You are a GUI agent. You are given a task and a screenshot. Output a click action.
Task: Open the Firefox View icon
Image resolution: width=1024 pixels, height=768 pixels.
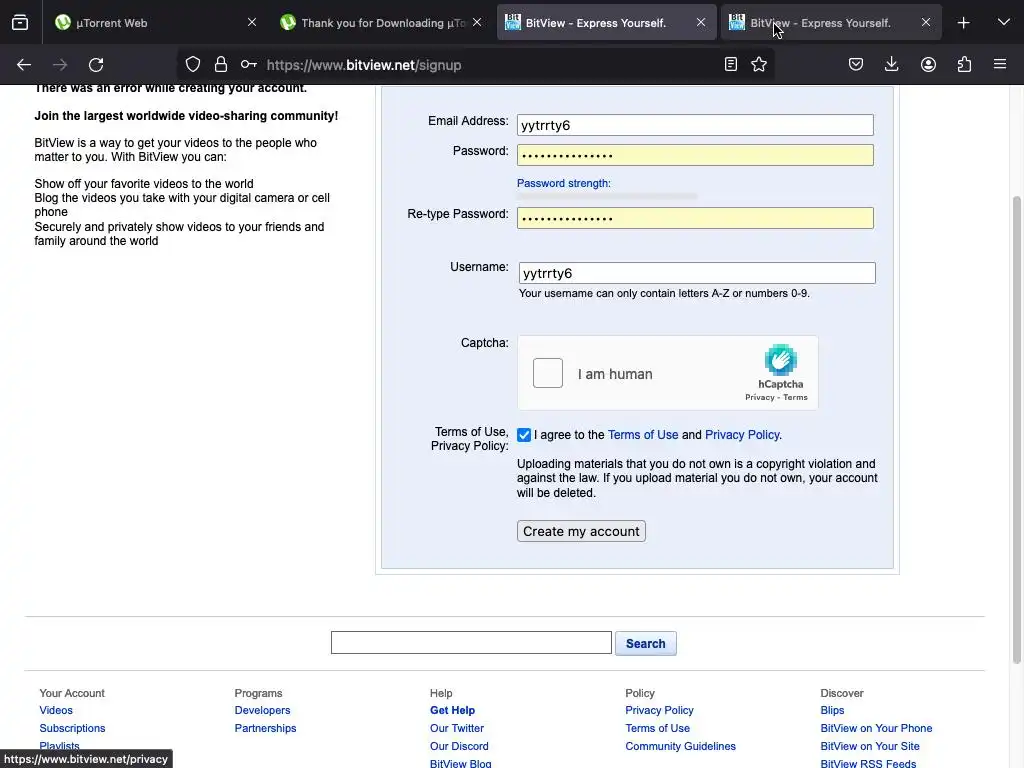point(20,23)
